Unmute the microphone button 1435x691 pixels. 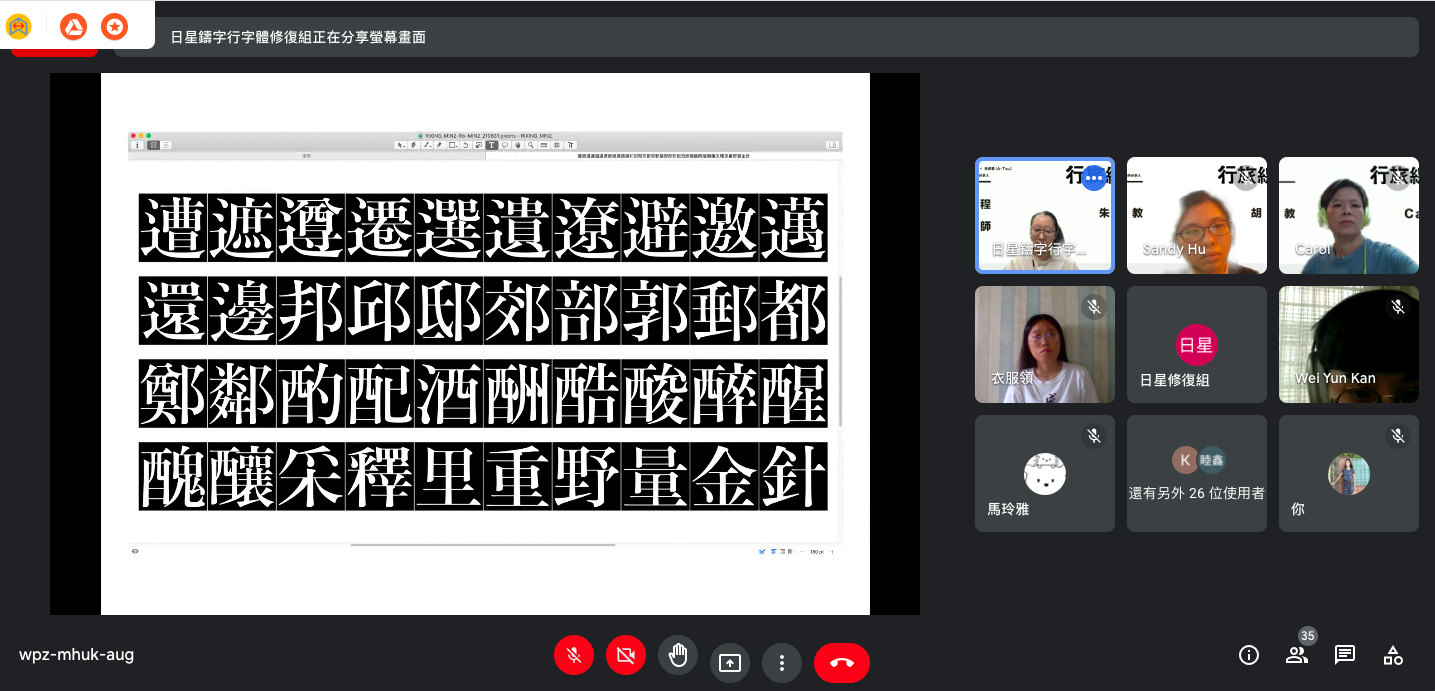[574, 656]
